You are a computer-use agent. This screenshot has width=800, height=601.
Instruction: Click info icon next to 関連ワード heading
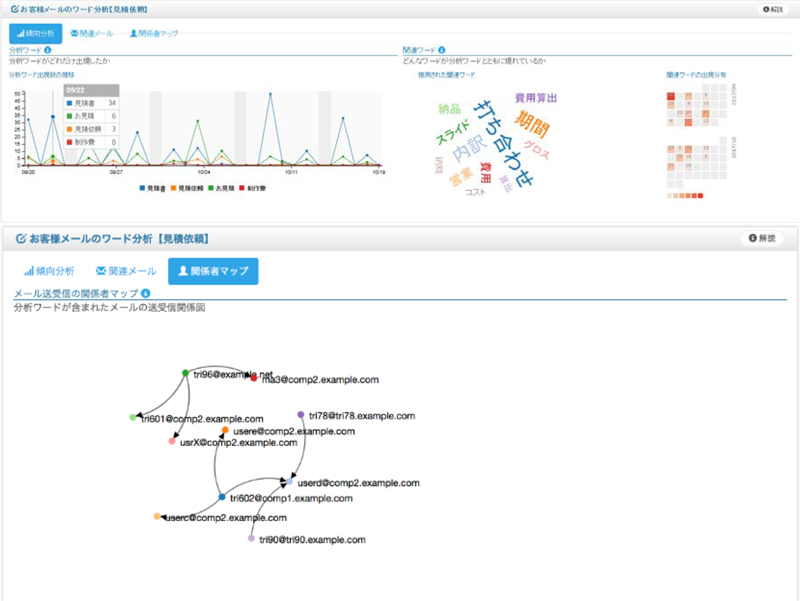[441, 50]
